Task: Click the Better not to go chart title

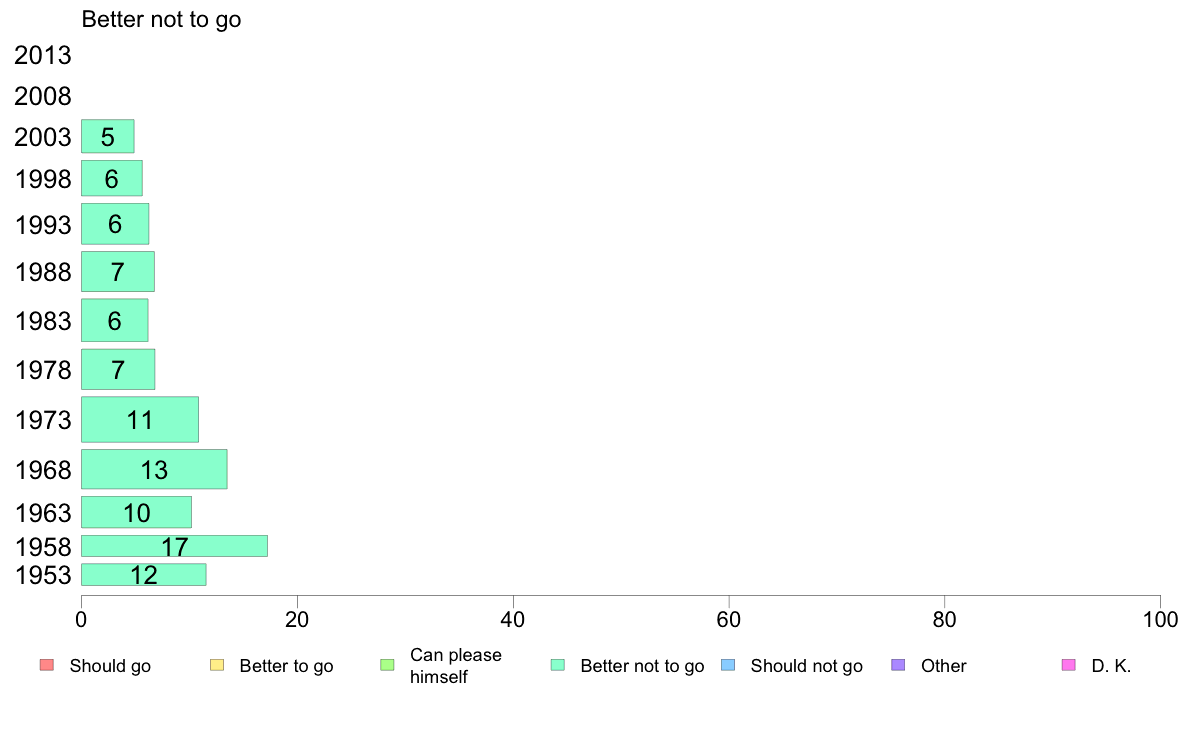Action: (x=161, y=20)
